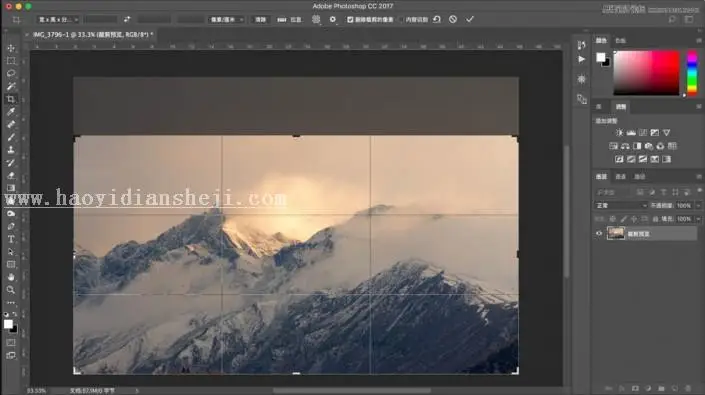Expand the pixels per unit dropdown
The width and height of the screenshot is (705, 395).
point(226,20)
